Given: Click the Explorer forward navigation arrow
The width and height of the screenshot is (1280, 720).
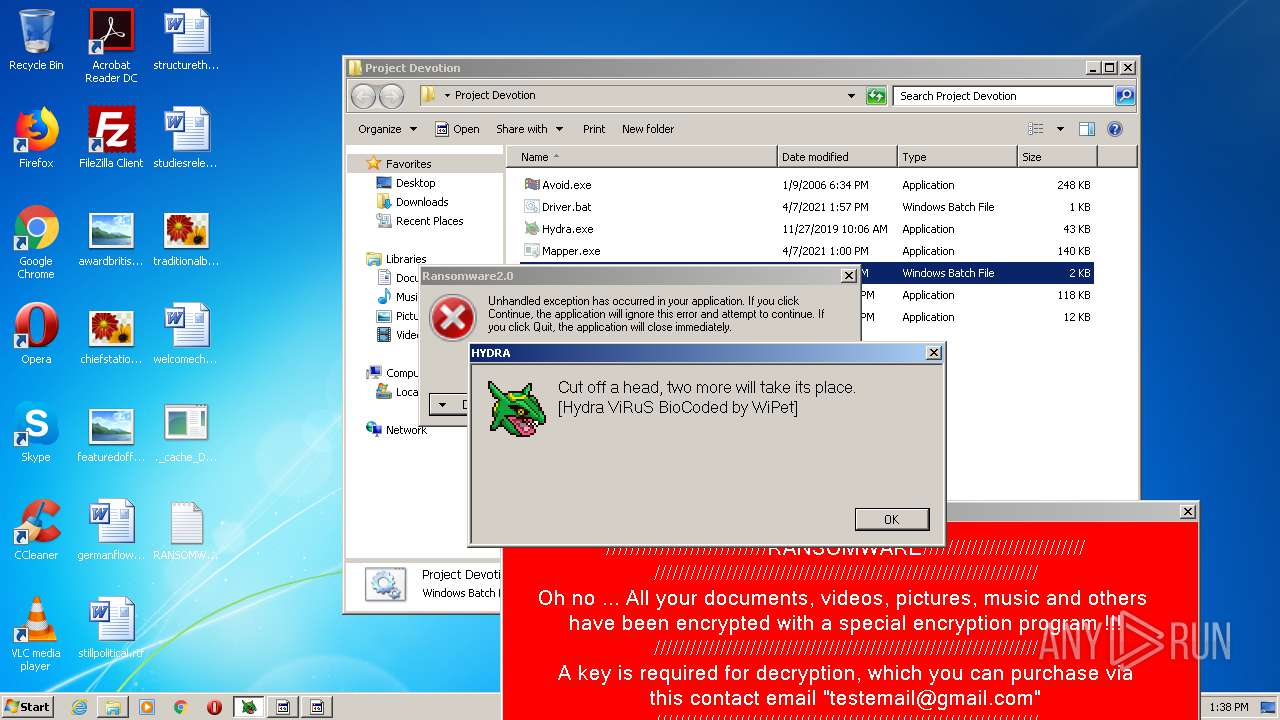Looking at the screenshot, I should pyautogui.click(x=391, y=96).
